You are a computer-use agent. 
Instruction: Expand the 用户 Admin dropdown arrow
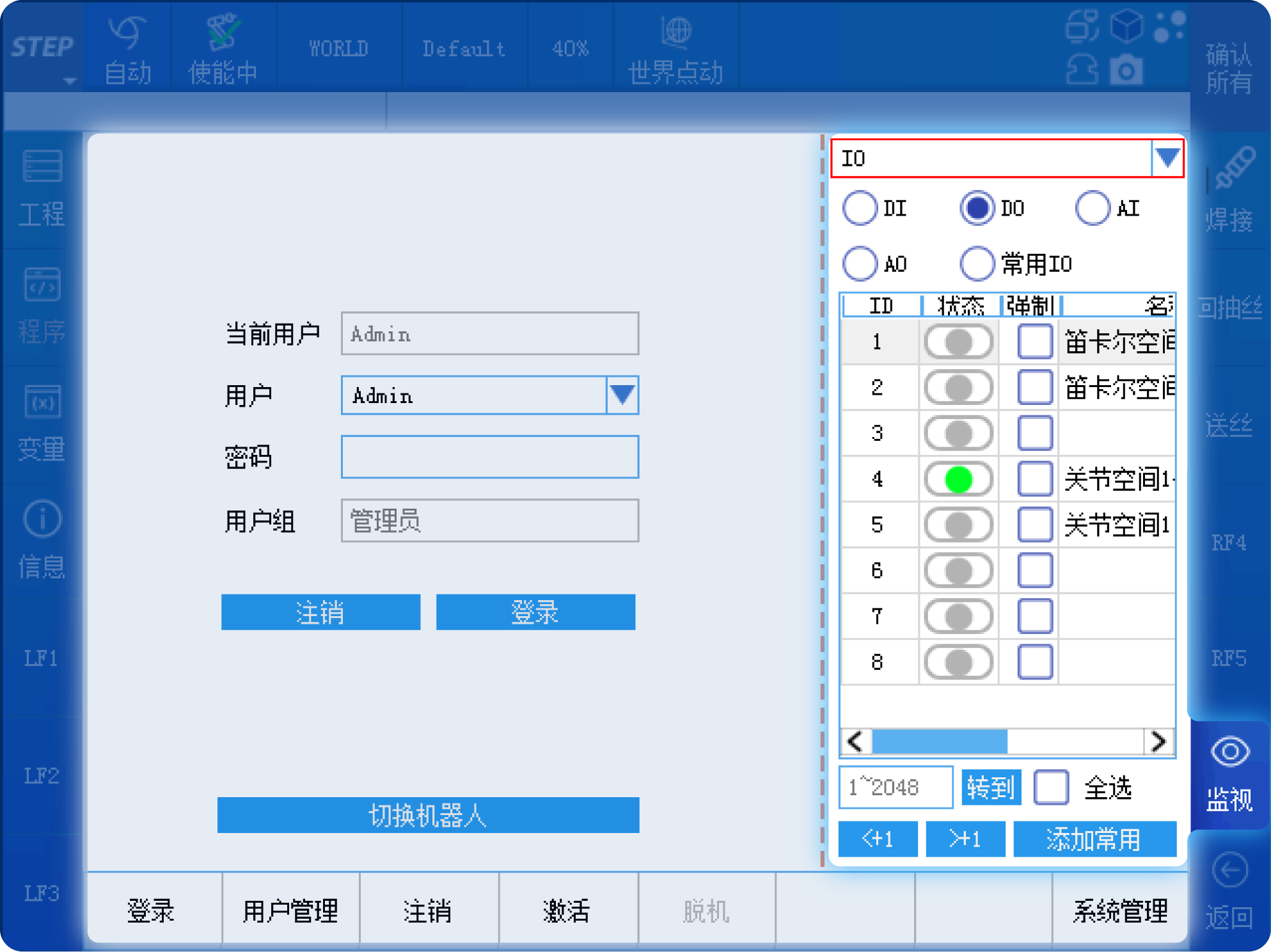tap(622, 395)
